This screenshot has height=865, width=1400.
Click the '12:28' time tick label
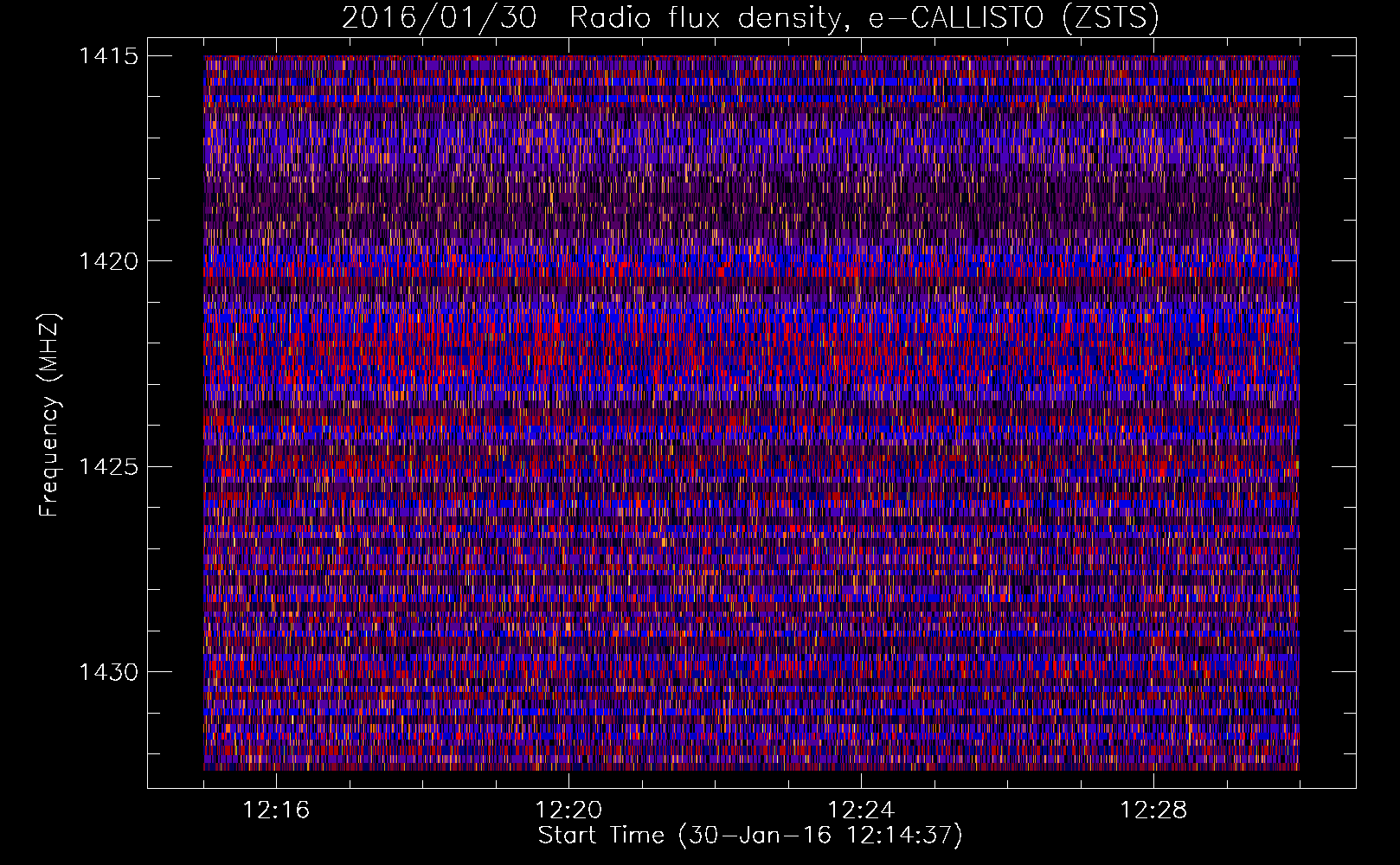click(x=1154, y=810)
